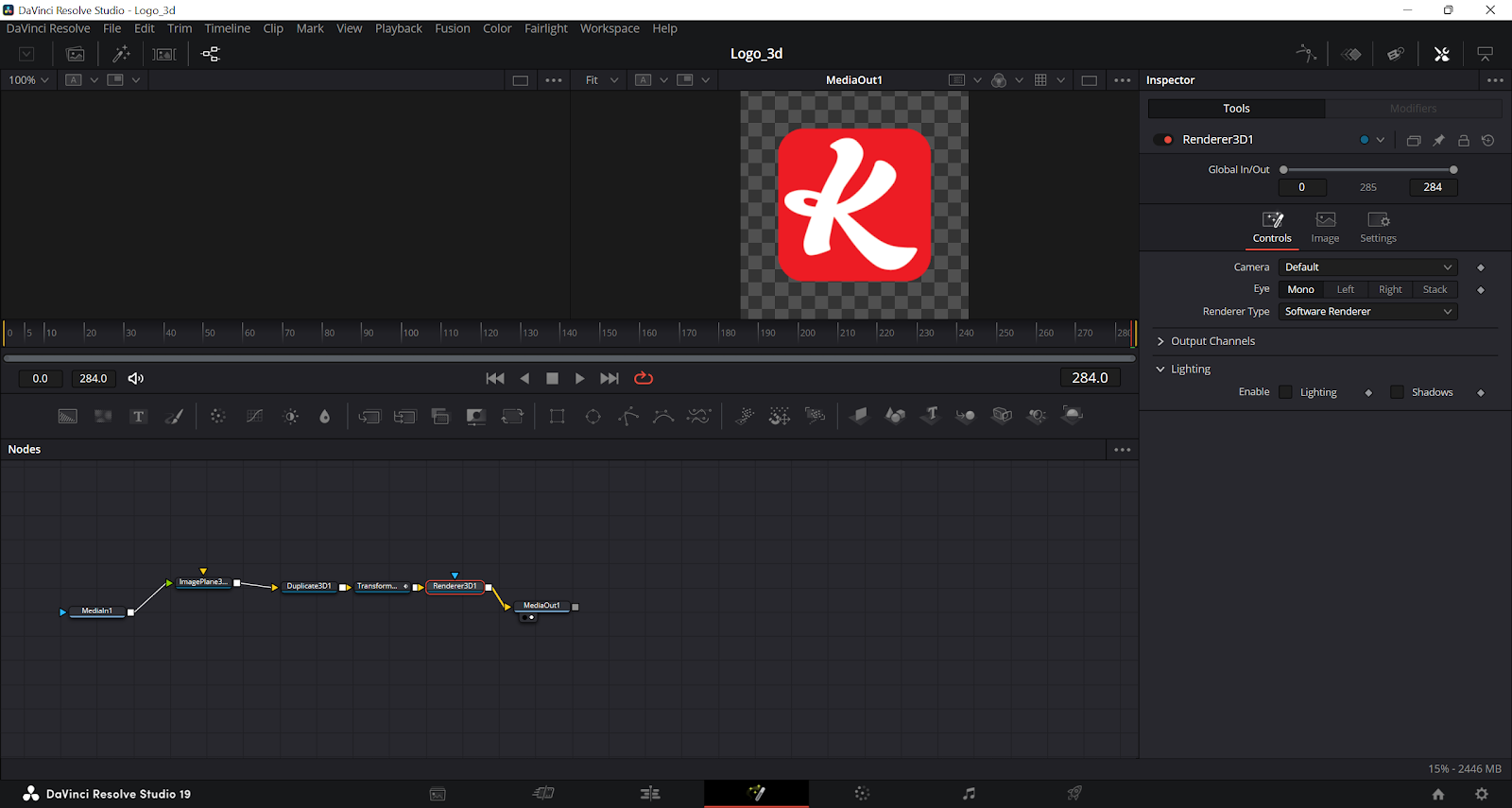The width and height of the screenshot is (1512, 808).
Task: Show the Spline editor panel
Action: (1307, 54)
